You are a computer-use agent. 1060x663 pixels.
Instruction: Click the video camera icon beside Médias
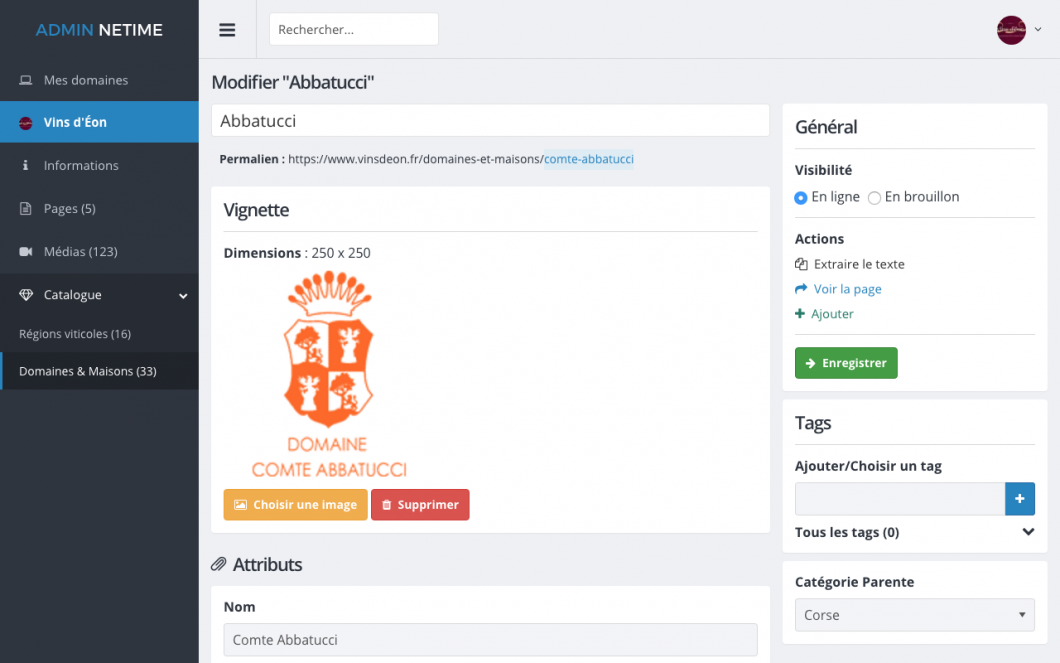(x=26, y=251)
